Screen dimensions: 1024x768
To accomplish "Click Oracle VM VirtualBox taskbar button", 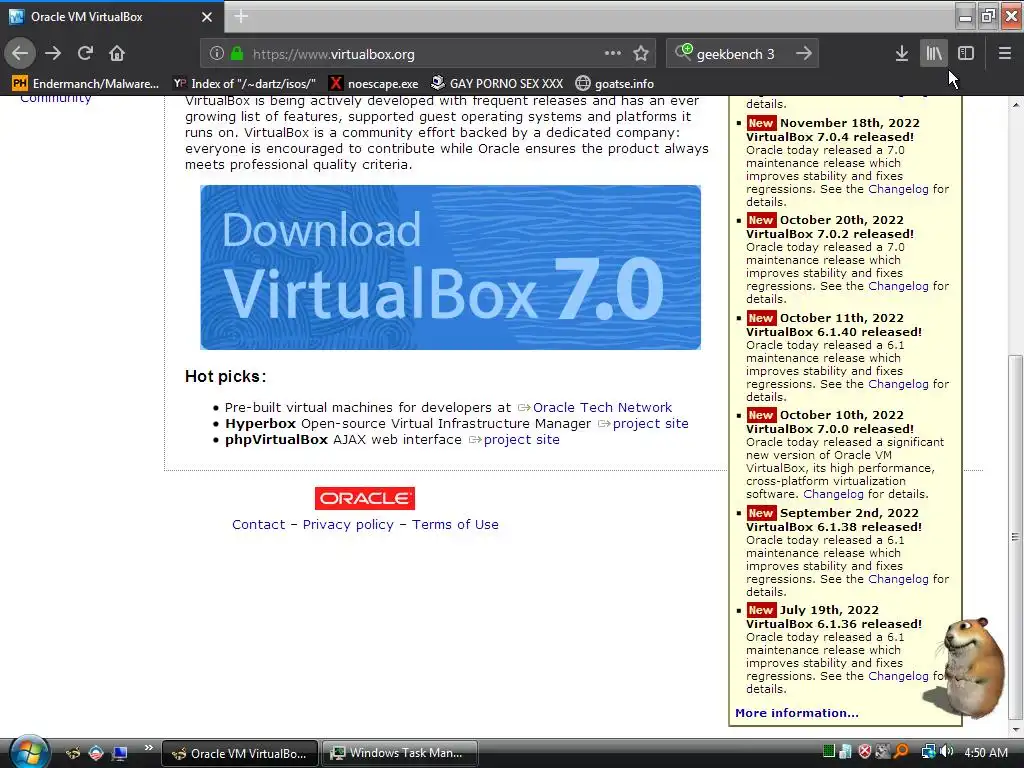I will [240, 753].
